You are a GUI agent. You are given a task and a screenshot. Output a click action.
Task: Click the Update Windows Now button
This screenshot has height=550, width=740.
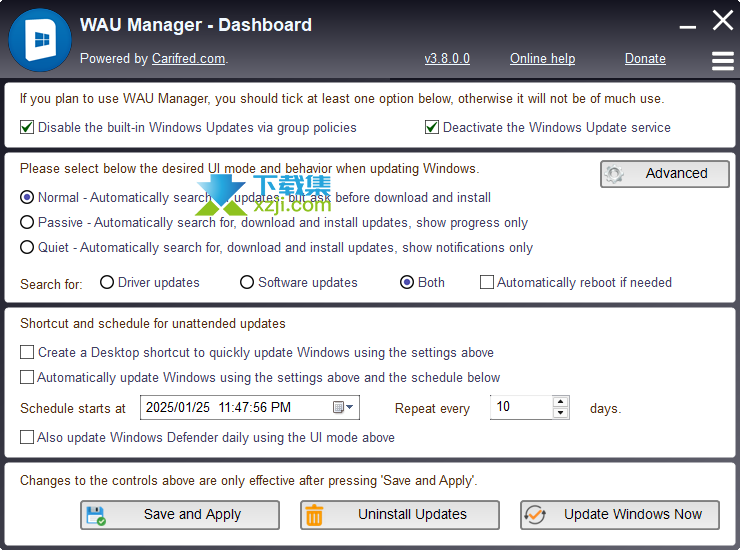620,515
